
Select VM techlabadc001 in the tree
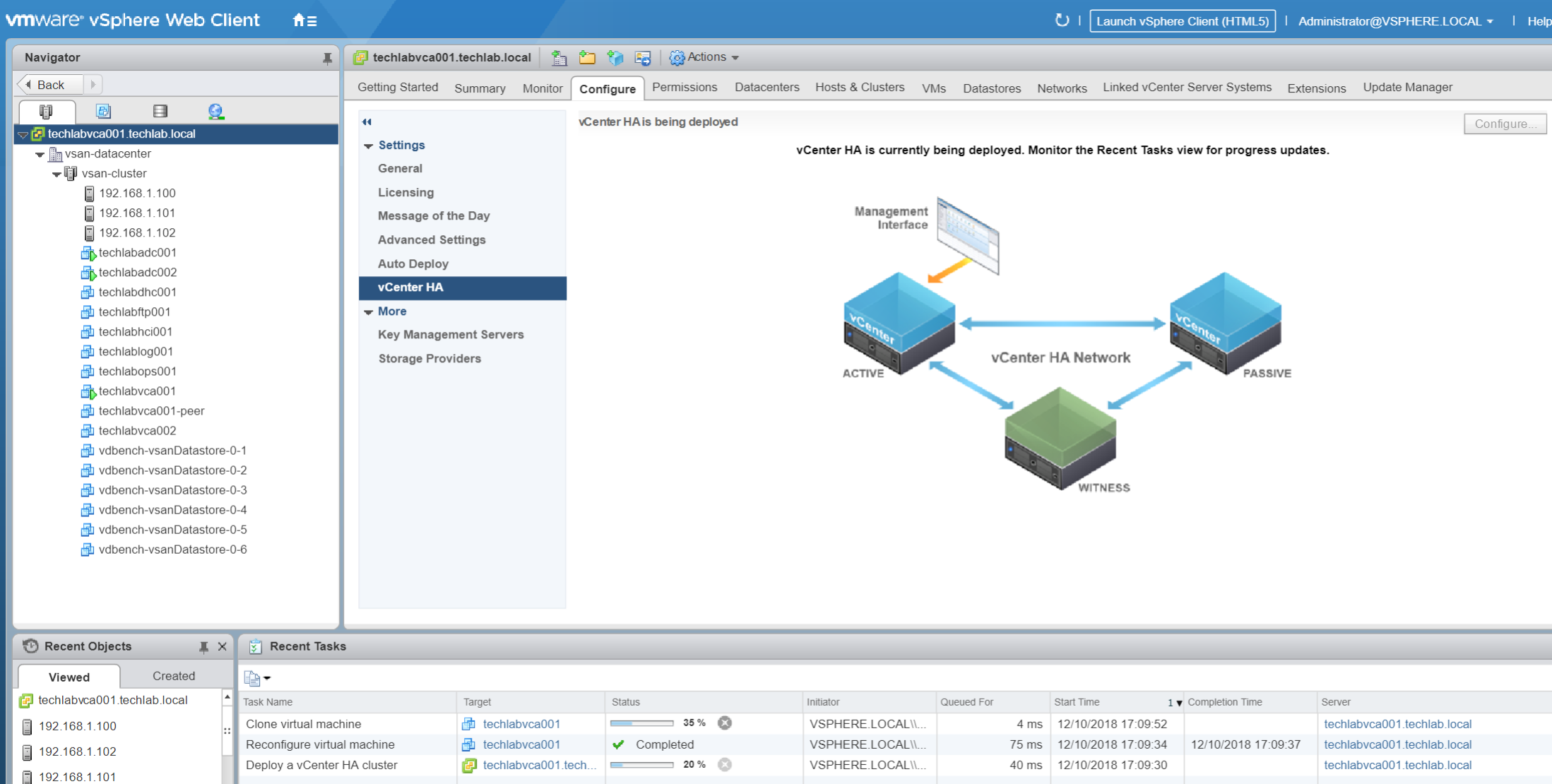click(137, 252)
